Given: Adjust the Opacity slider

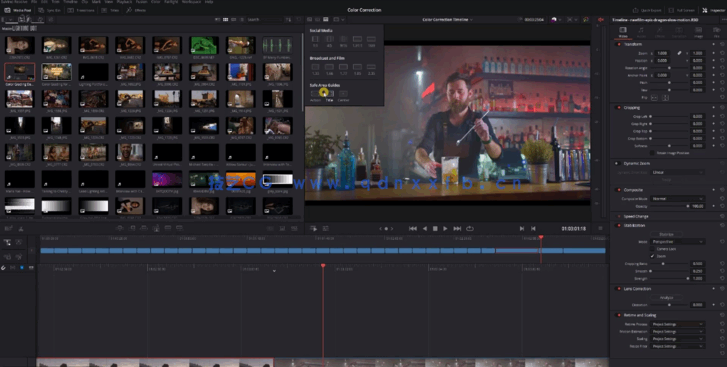Looking at the screenshot, I should point(669,206).
